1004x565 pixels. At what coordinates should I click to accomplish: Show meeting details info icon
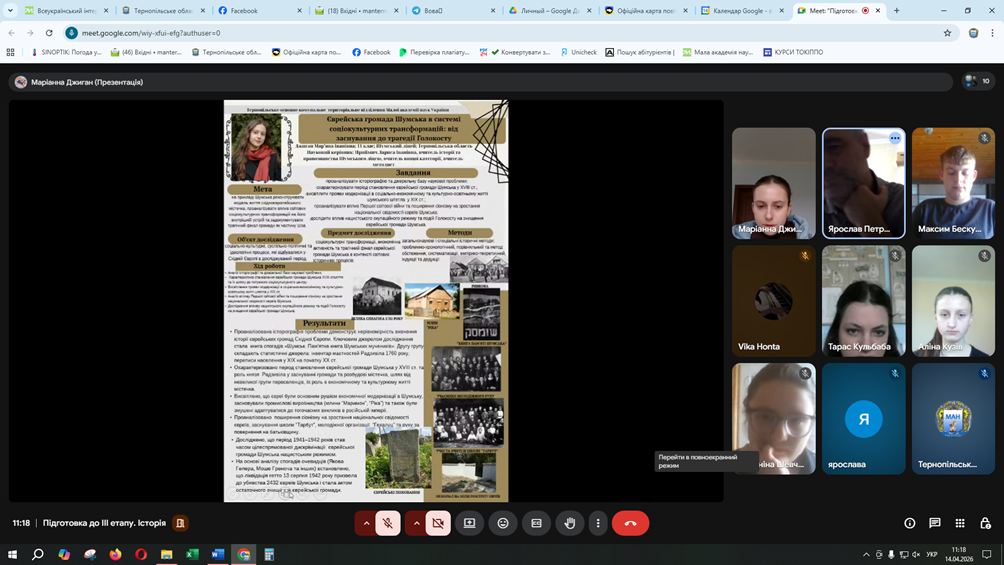(909, 523)
